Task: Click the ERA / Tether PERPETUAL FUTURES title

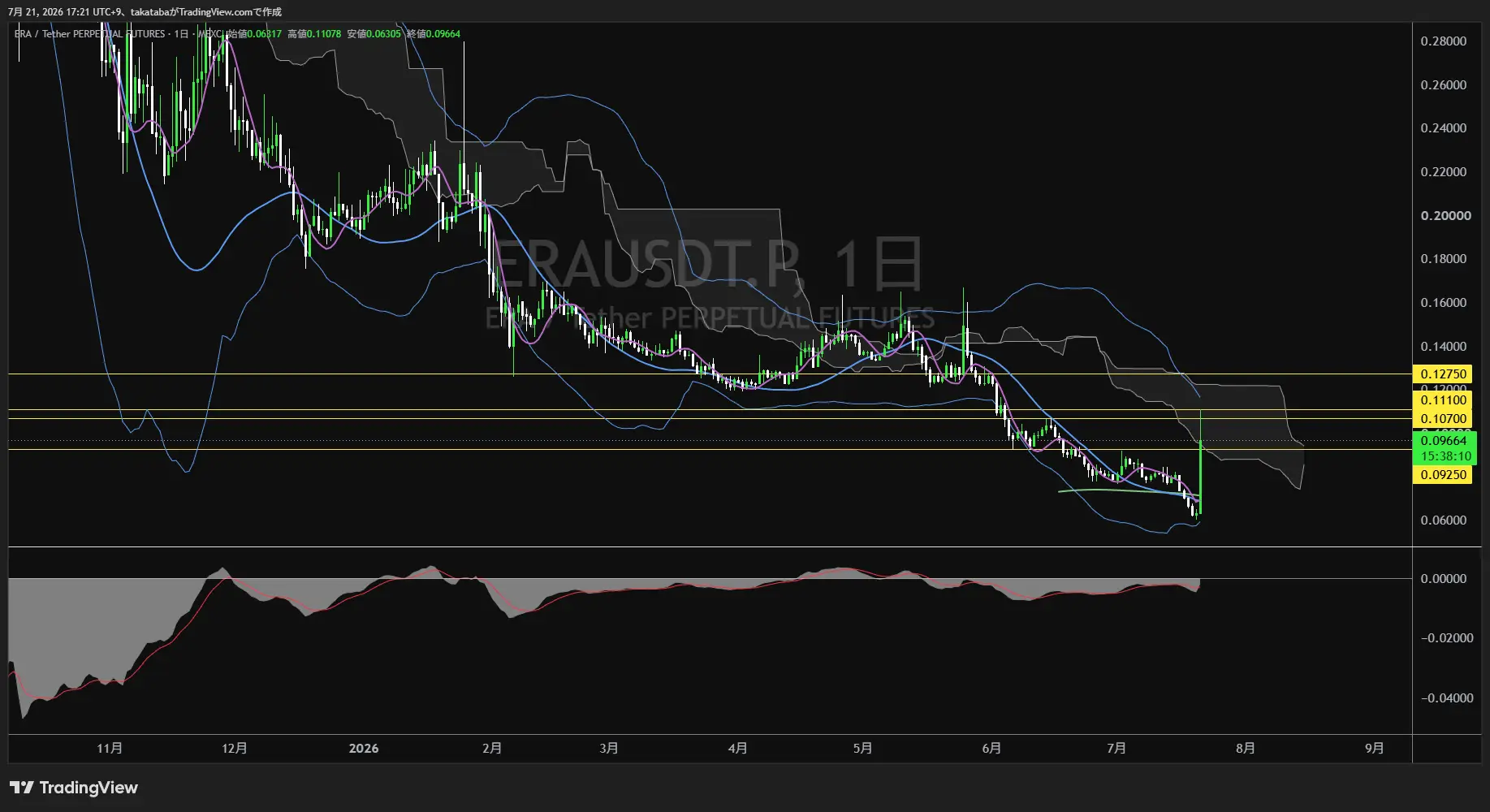Action: click(x=89, y=34)
